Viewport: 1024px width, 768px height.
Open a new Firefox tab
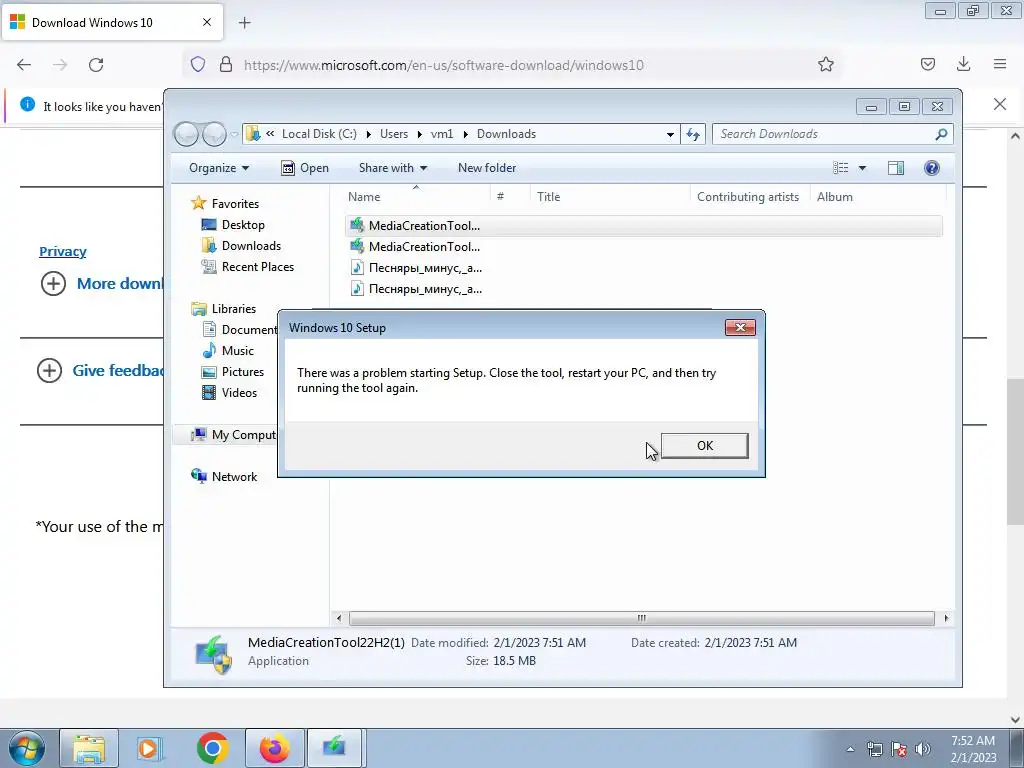244,23
